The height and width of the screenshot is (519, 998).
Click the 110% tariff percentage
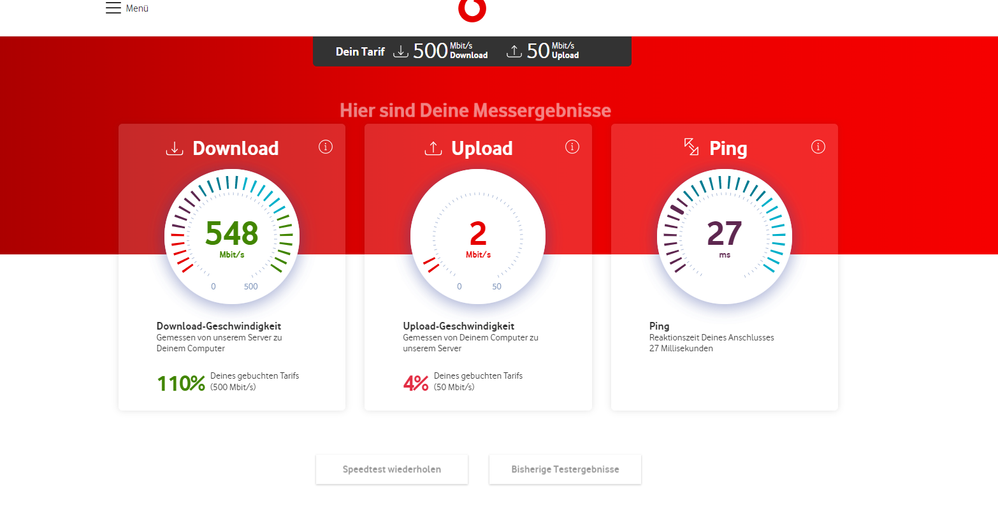181,383
